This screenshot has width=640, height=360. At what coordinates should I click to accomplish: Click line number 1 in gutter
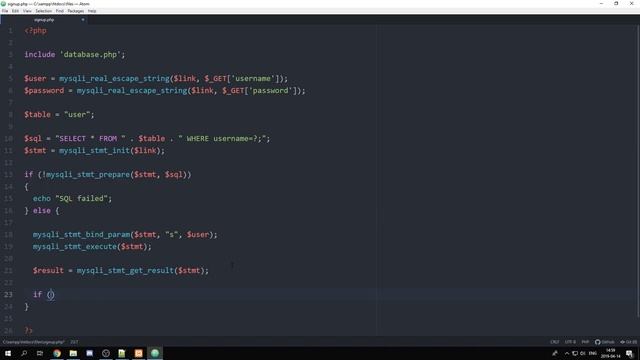tap(10, 31)
